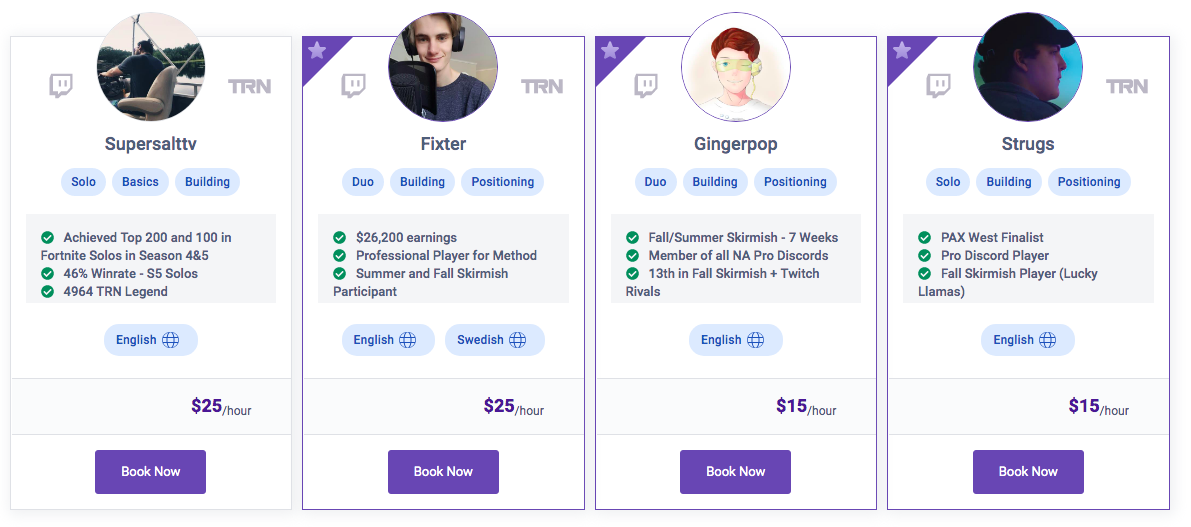Open Fixter's Twitch channel icon
The width and height of the screenshot is (1191, 527).
[x=353, y=86]
